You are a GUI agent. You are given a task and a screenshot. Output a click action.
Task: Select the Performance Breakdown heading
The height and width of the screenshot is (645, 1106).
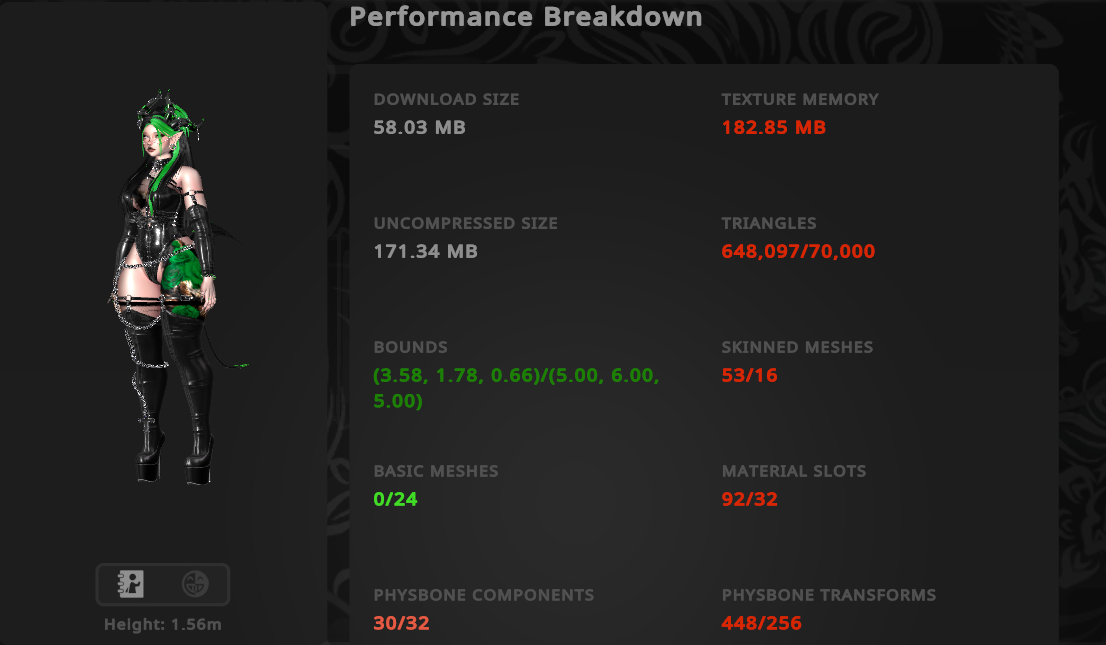pyautogui.click(x=526, y=17)
